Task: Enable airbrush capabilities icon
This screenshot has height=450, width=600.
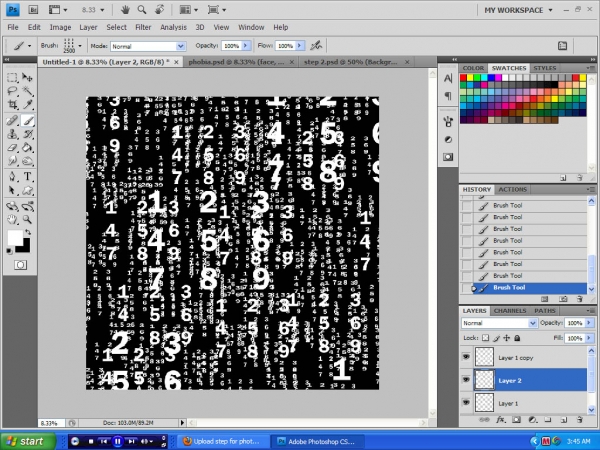Action: pos(316,46)
